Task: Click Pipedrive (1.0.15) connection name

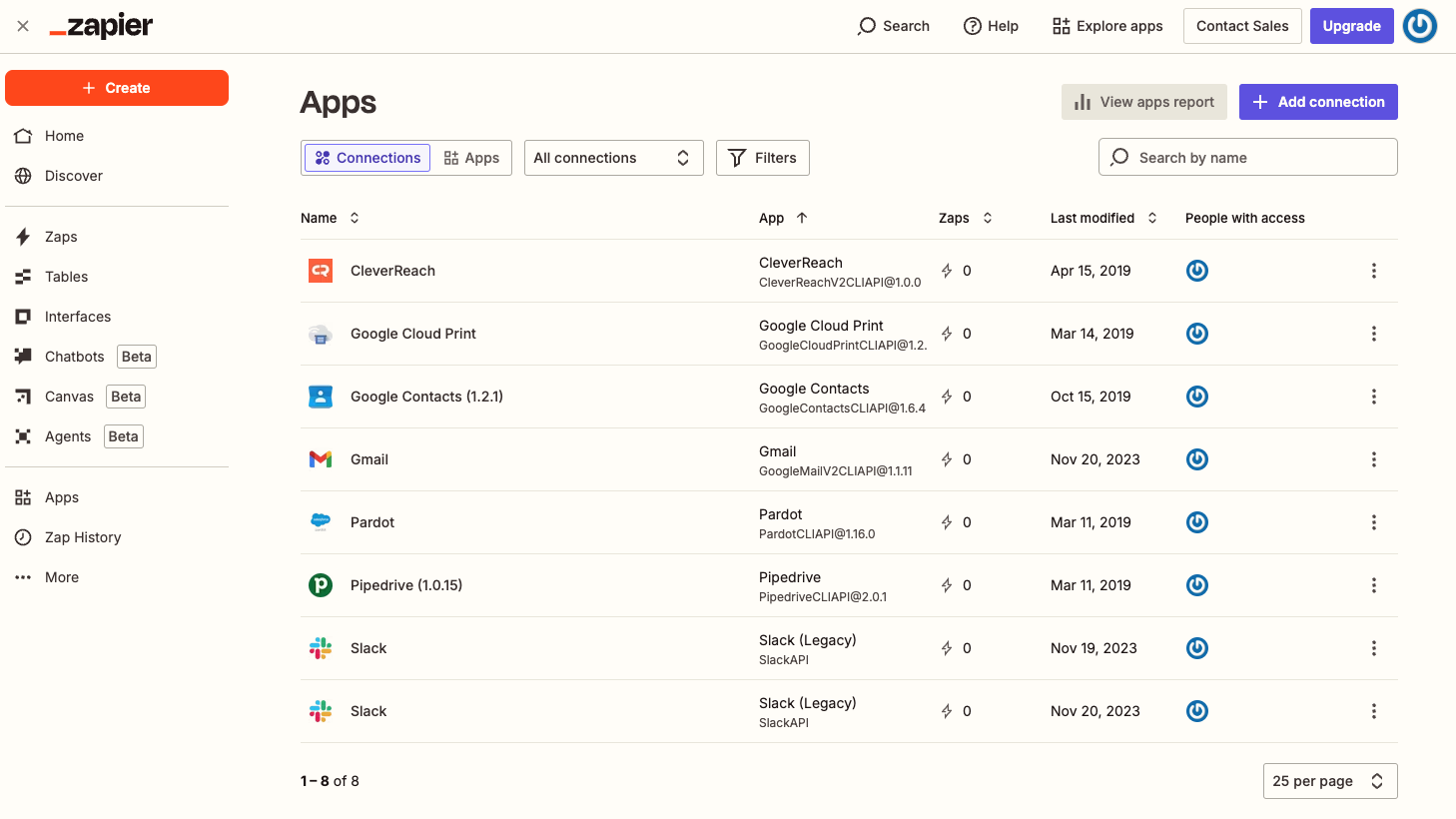Action: click(x=406, y=585)
